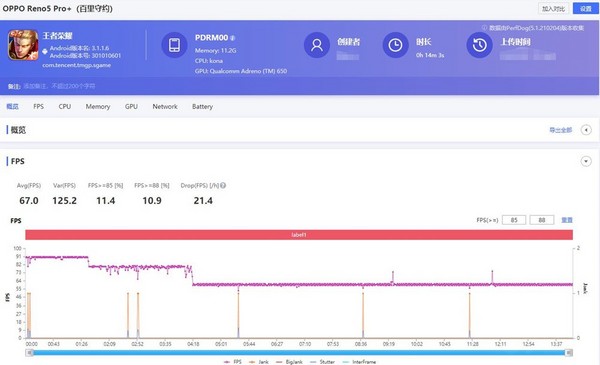The image size is (600, 365).
Task: Collapse the FPS section with its chevron
Action: [586, 161]
